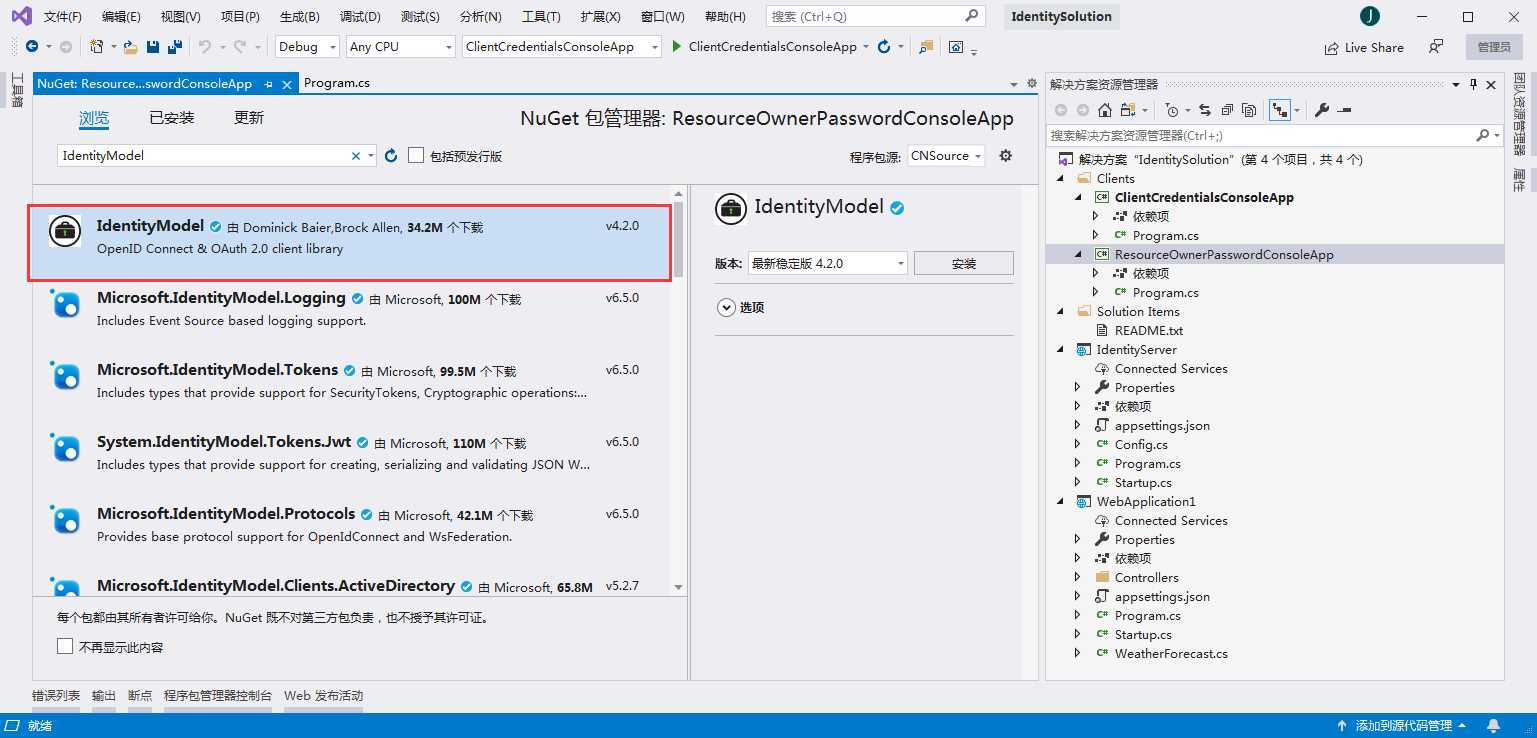Click the Show All Files icon
This screenshot has width=1537, height=738.
point(1249,110)
